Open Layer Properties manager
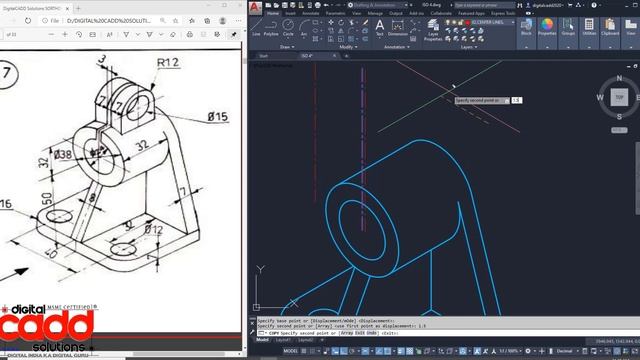Viewport: 640px width, 360px height. (x=433, y=30)
